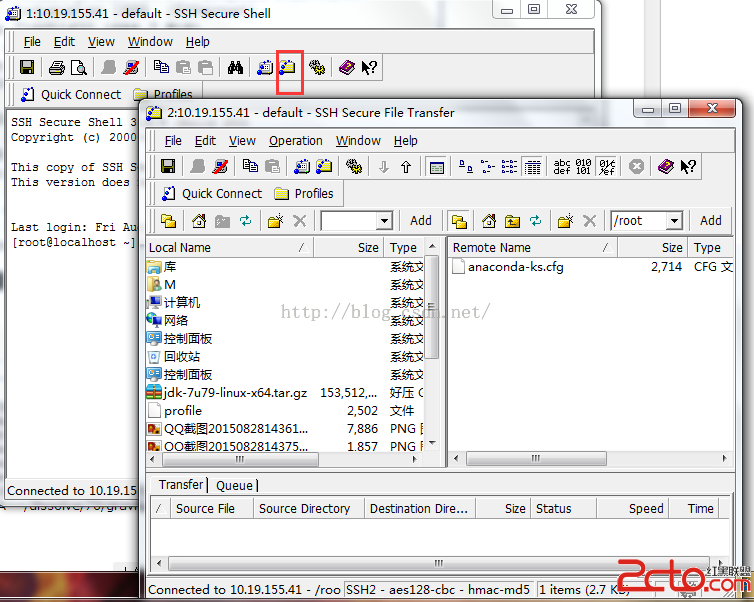Image resolution: width=754 pixels, height=602 pixels.
Task: Expand remote path /root dropdown
Action: pyautogui.click(x=674, y=221)
